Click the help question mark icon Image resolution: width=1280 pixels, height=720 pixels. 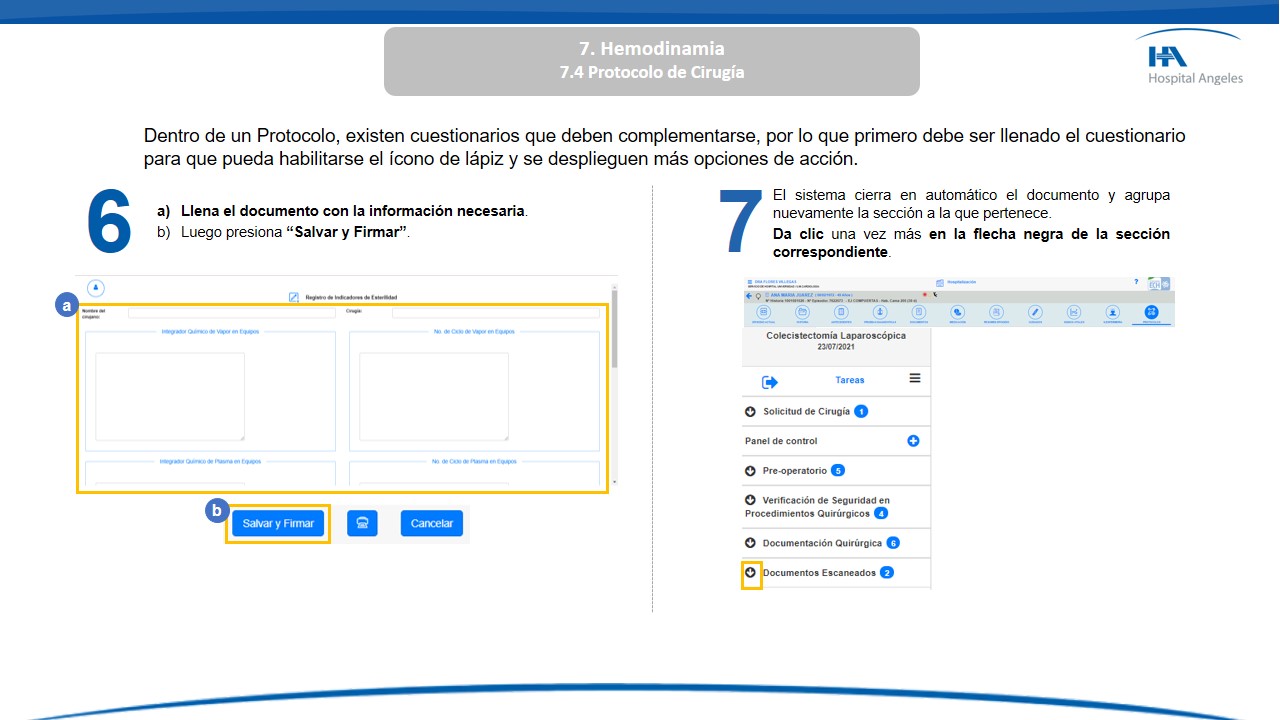tap(1135, 283)
